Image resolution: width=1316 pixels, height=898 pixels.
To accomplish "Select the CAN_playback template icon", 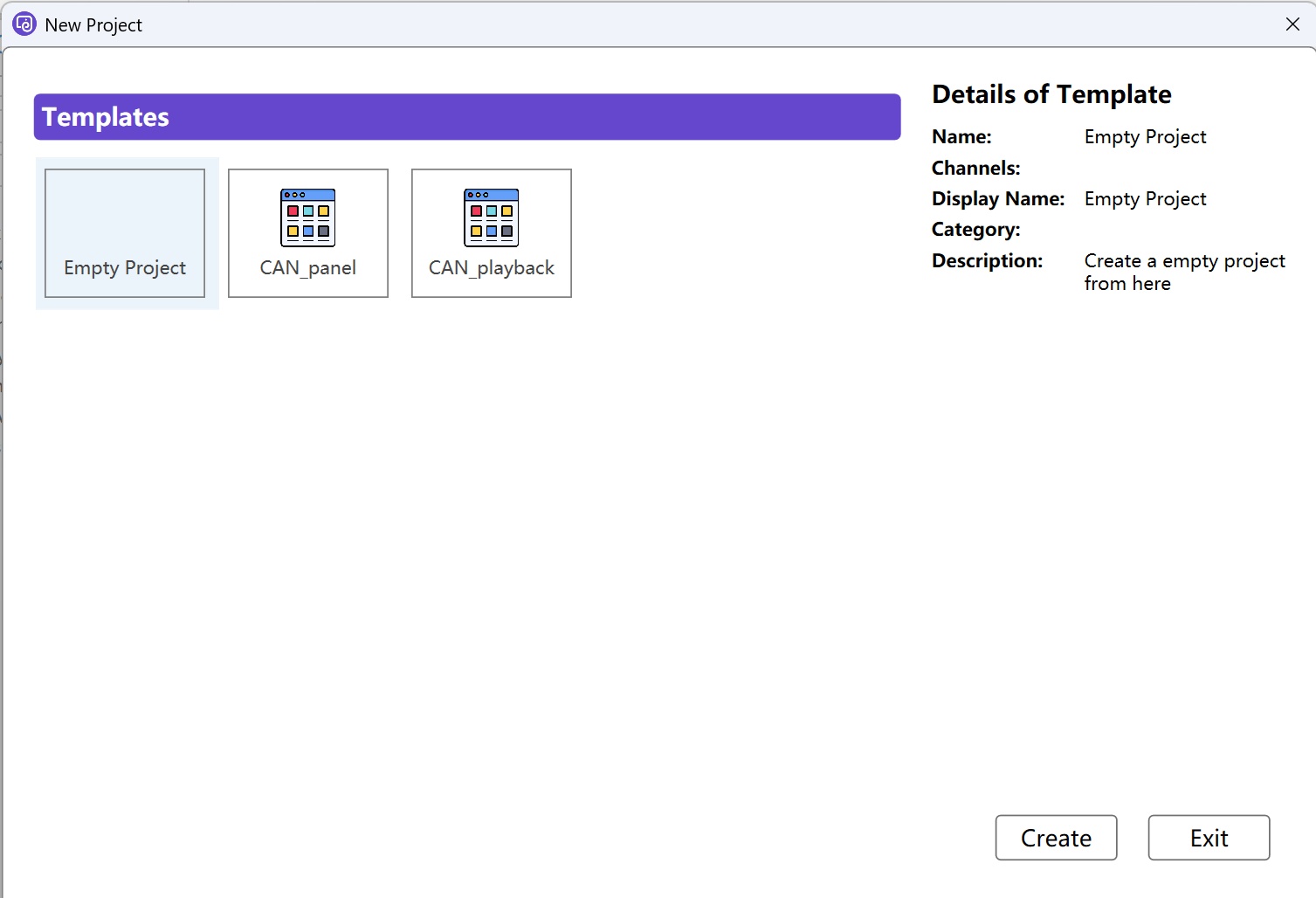I will click(491, 218).
